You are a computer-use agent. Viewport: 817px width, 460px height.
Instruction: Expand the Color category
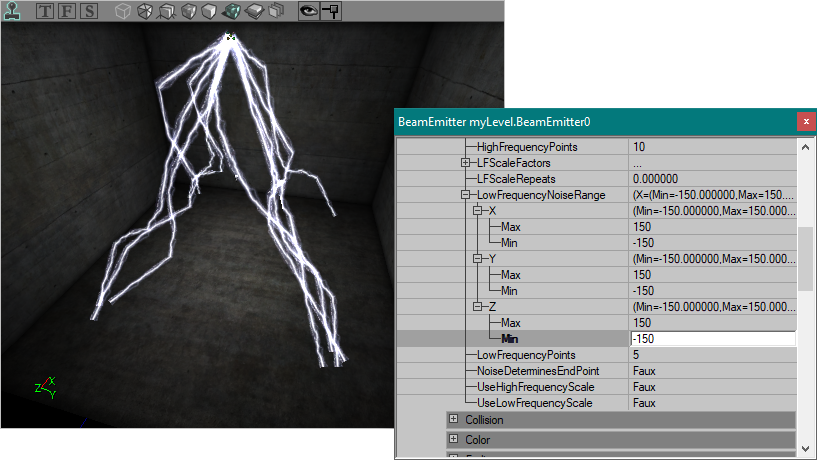coord(453,439)
